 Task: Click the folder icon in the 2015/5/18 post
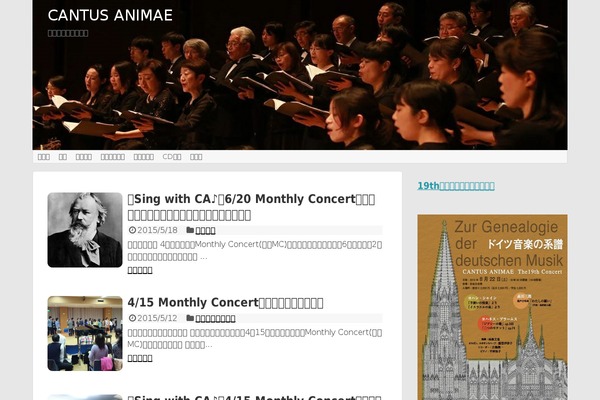190,230
